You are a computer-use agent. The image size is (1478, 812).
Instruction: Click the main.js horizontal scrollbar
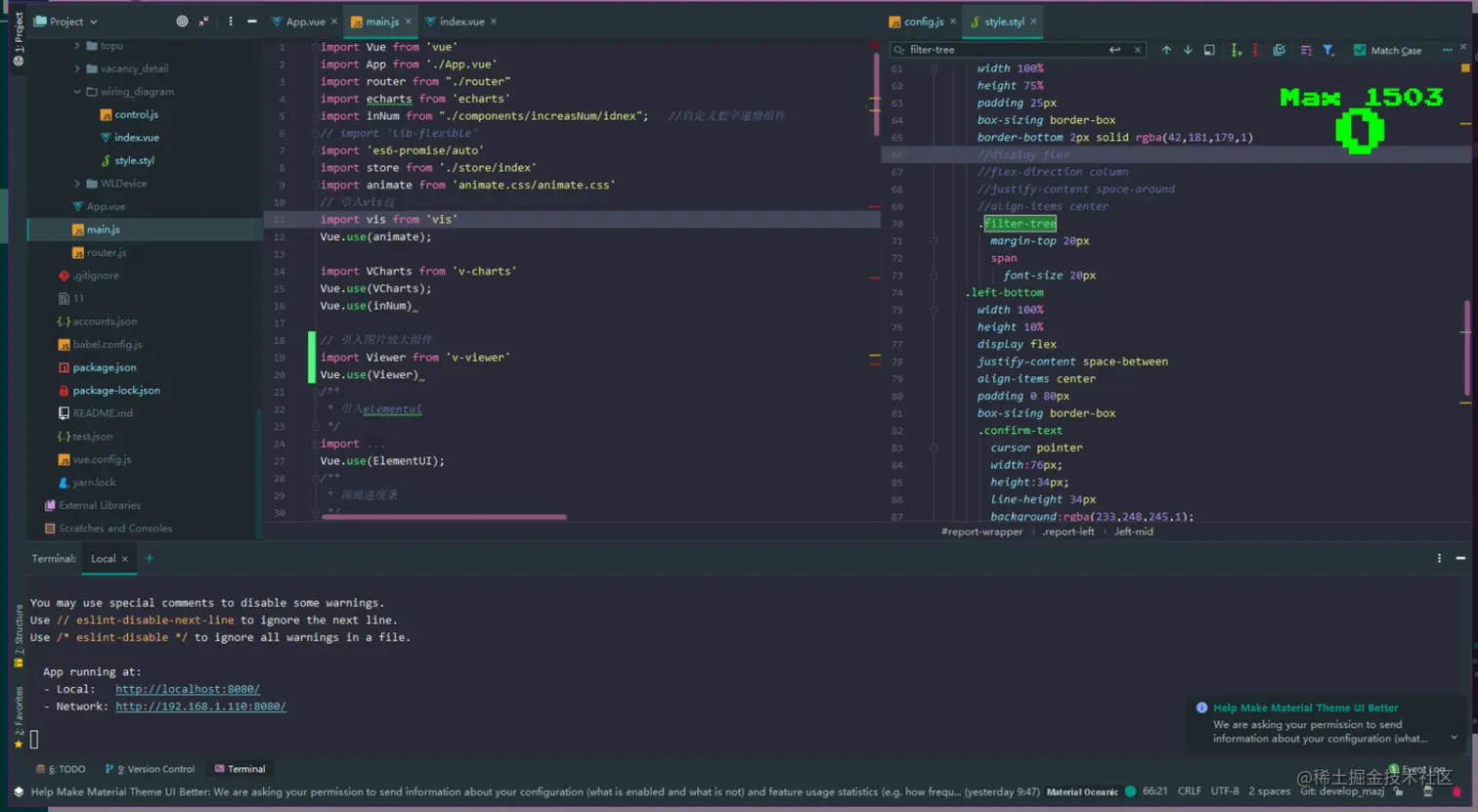click(444, 517)
